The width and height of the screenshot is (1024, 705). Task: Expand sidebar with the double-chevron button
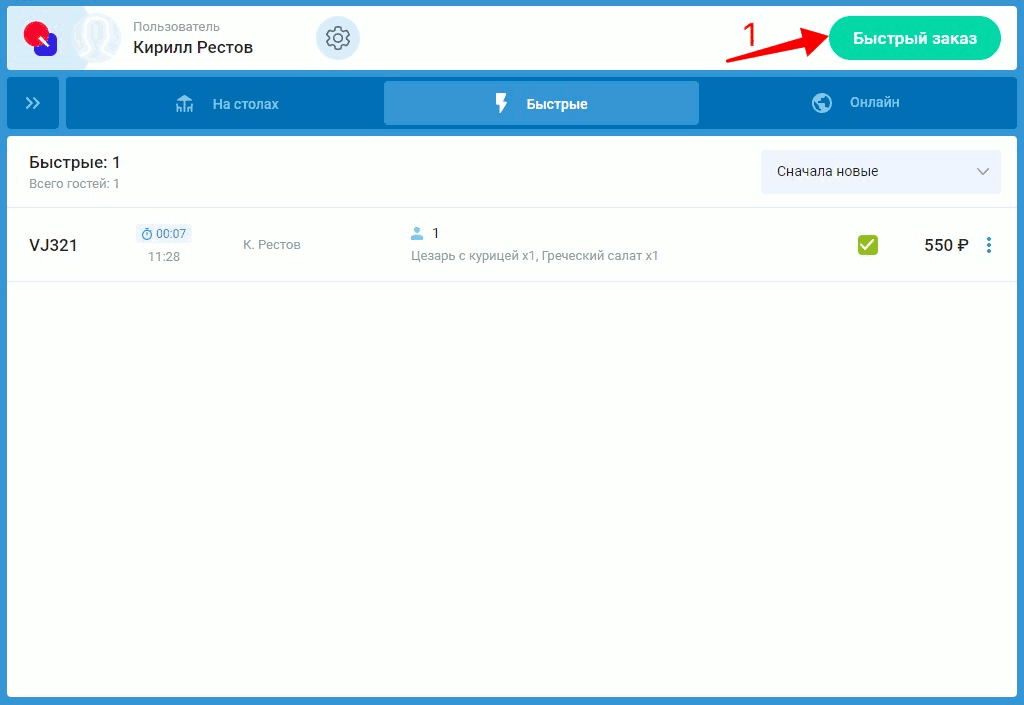tap(33, 103)
